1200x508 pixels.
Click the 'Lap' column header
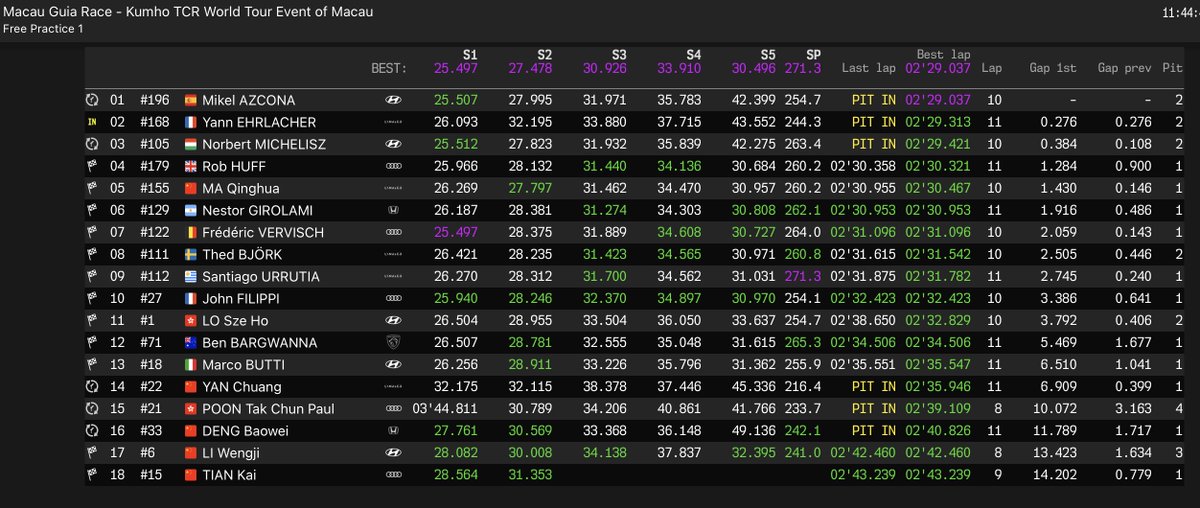(992, 69)
